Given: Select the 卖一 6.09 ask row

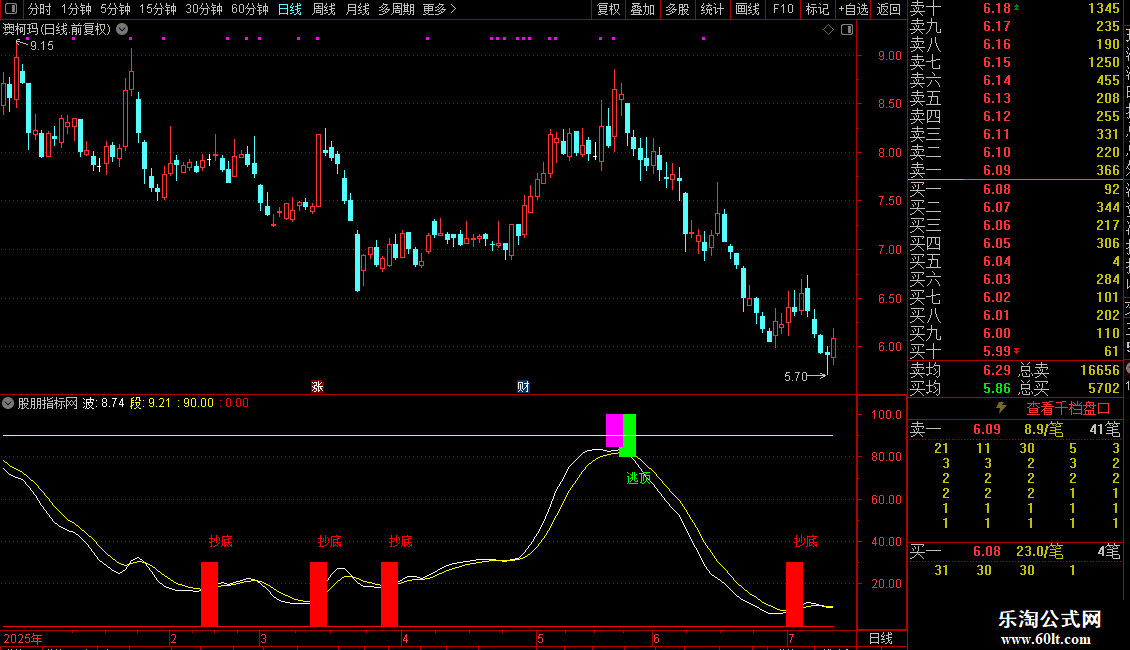Looking at the screenshot, I should point(1015,170).
